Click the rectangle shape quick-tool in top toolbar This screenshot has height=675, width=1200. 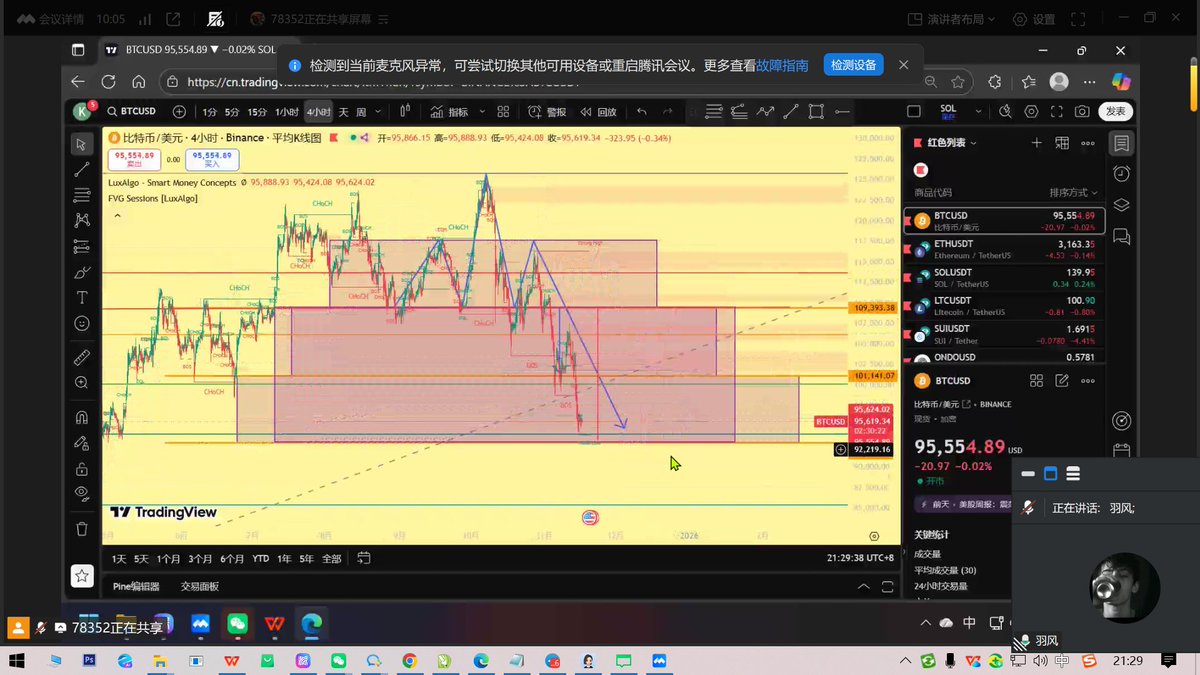click(817, 111)
